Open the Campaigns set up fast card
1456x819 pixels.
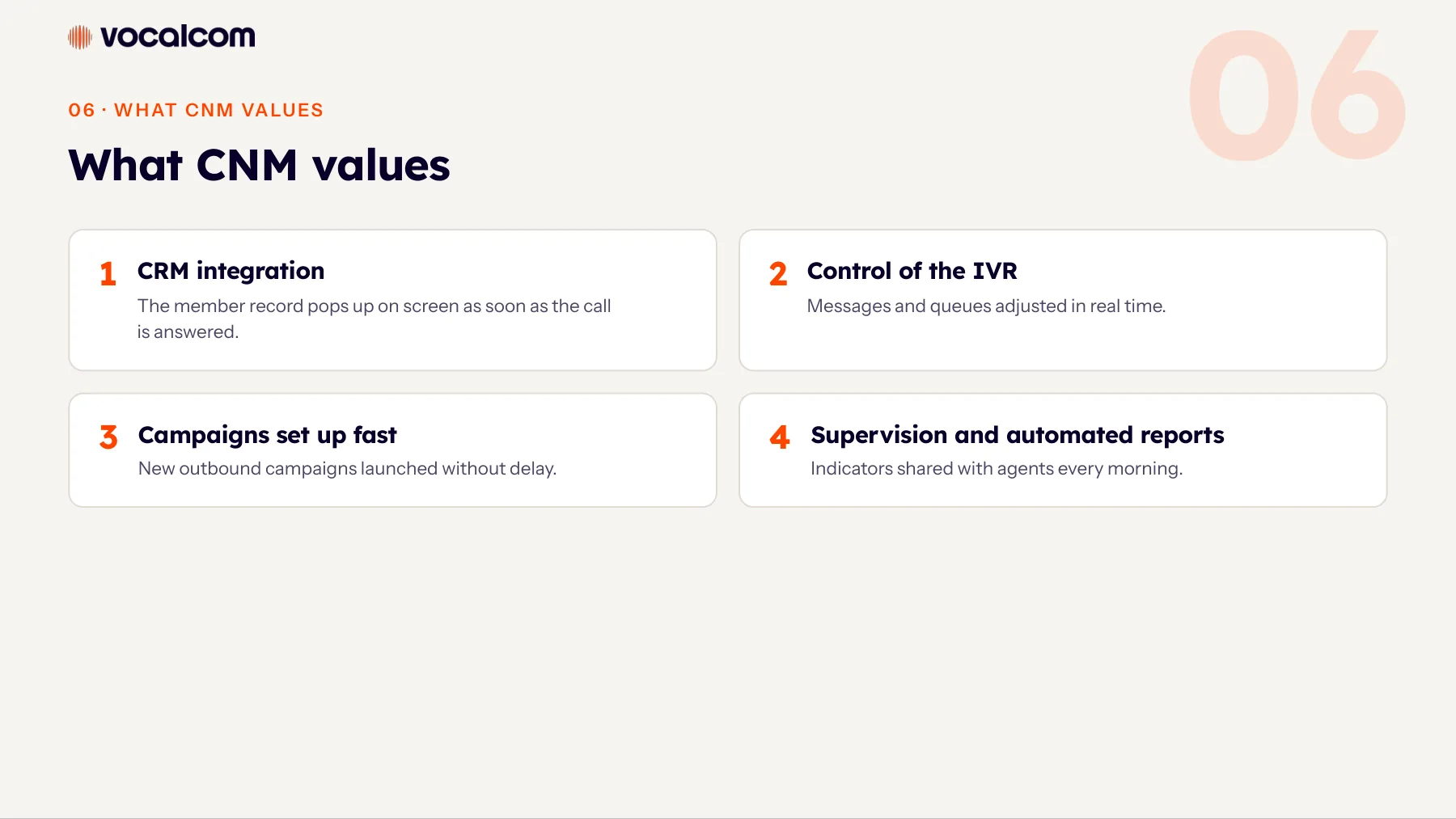pyautogui.click(x=392, y=450)
